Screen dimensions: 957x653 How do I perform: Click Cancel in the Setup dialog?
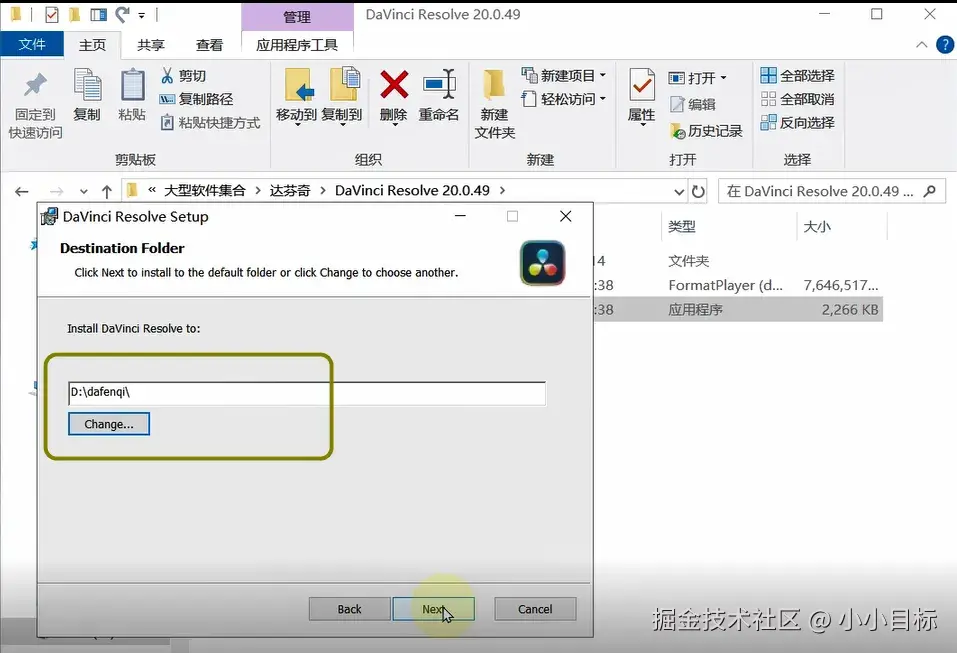tap(535, 609)
